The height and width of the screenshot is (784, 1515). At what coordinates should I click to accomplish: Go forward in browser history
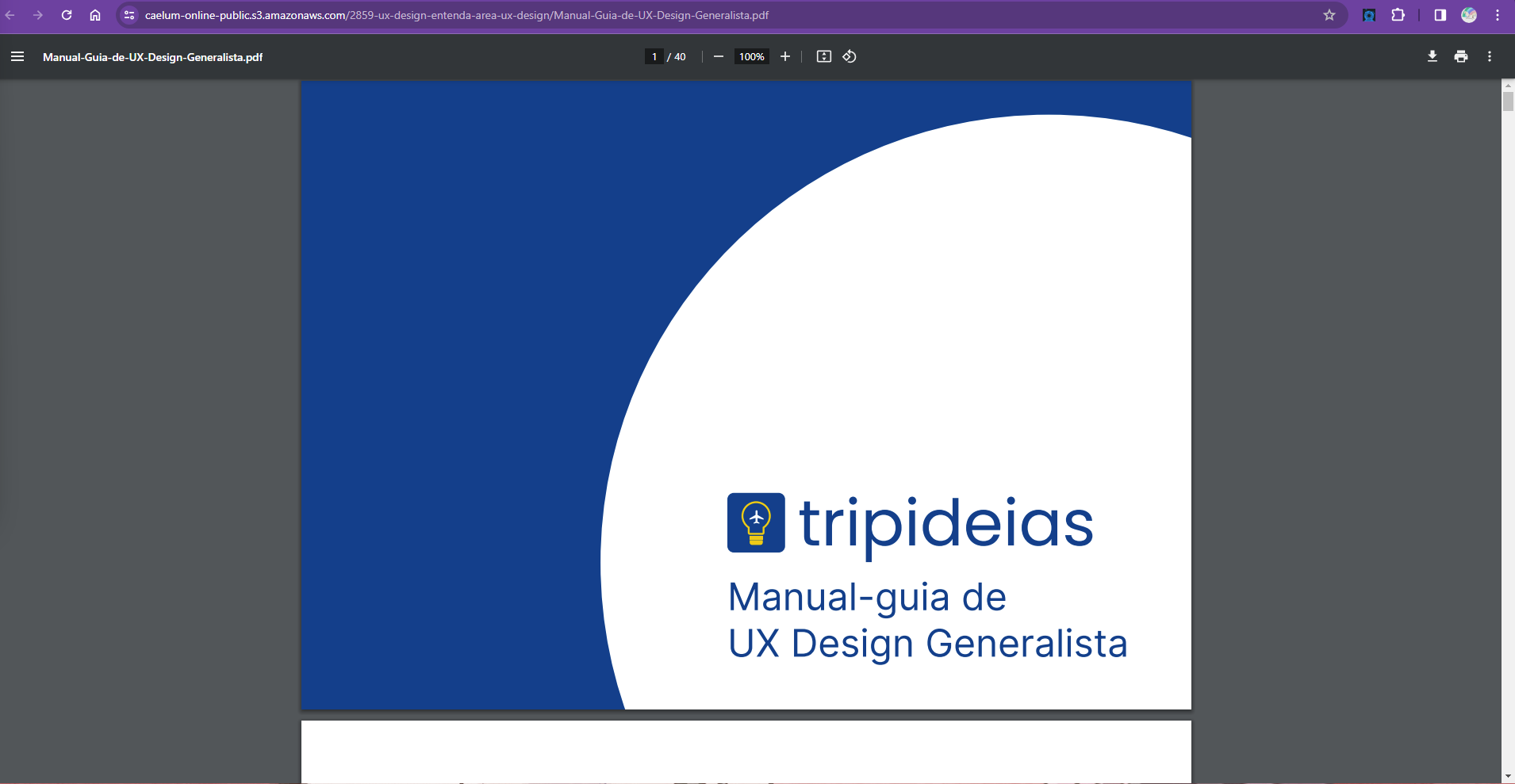[37, 15]
